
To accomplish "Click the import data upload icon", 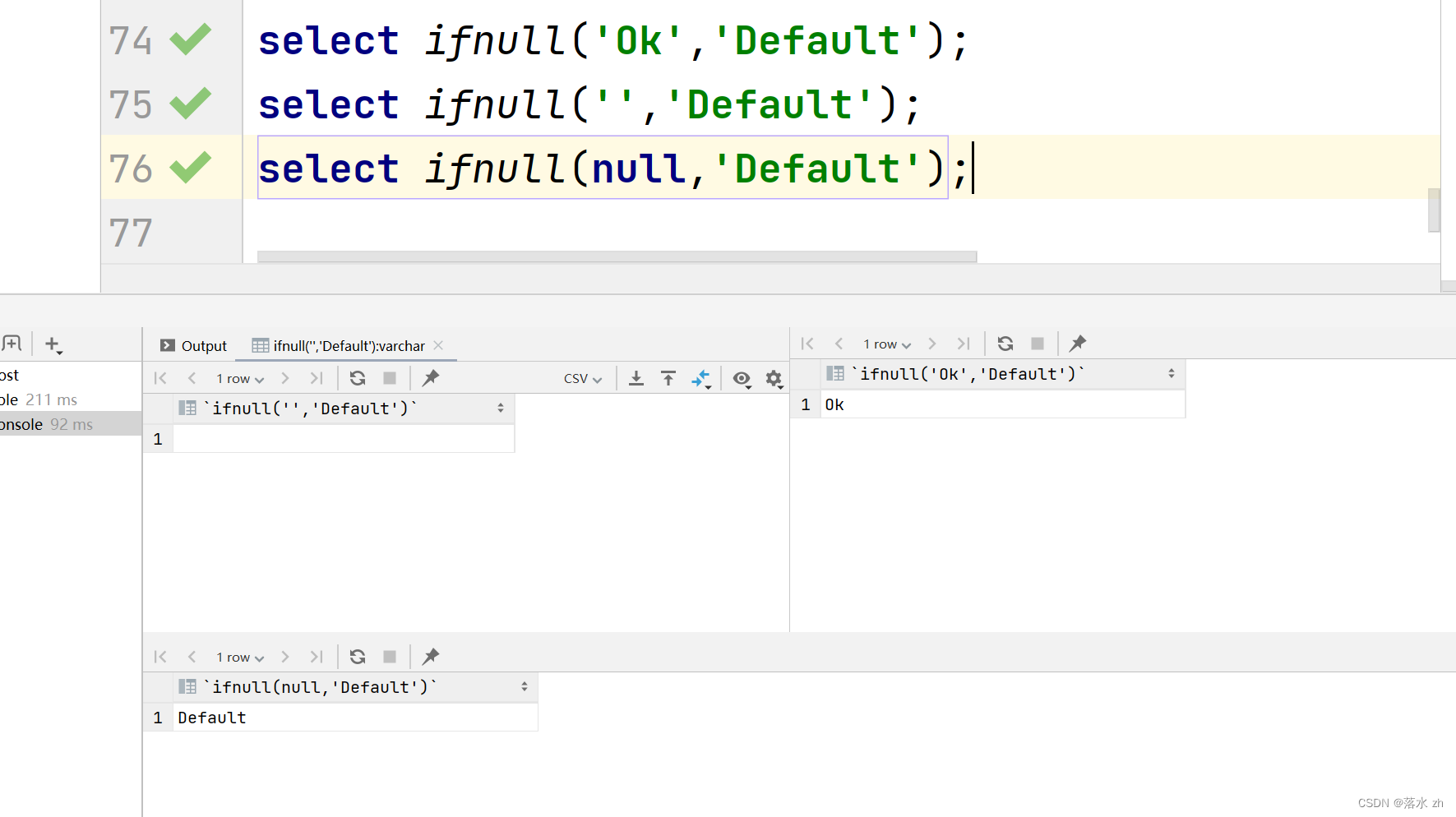I will 668,378.
